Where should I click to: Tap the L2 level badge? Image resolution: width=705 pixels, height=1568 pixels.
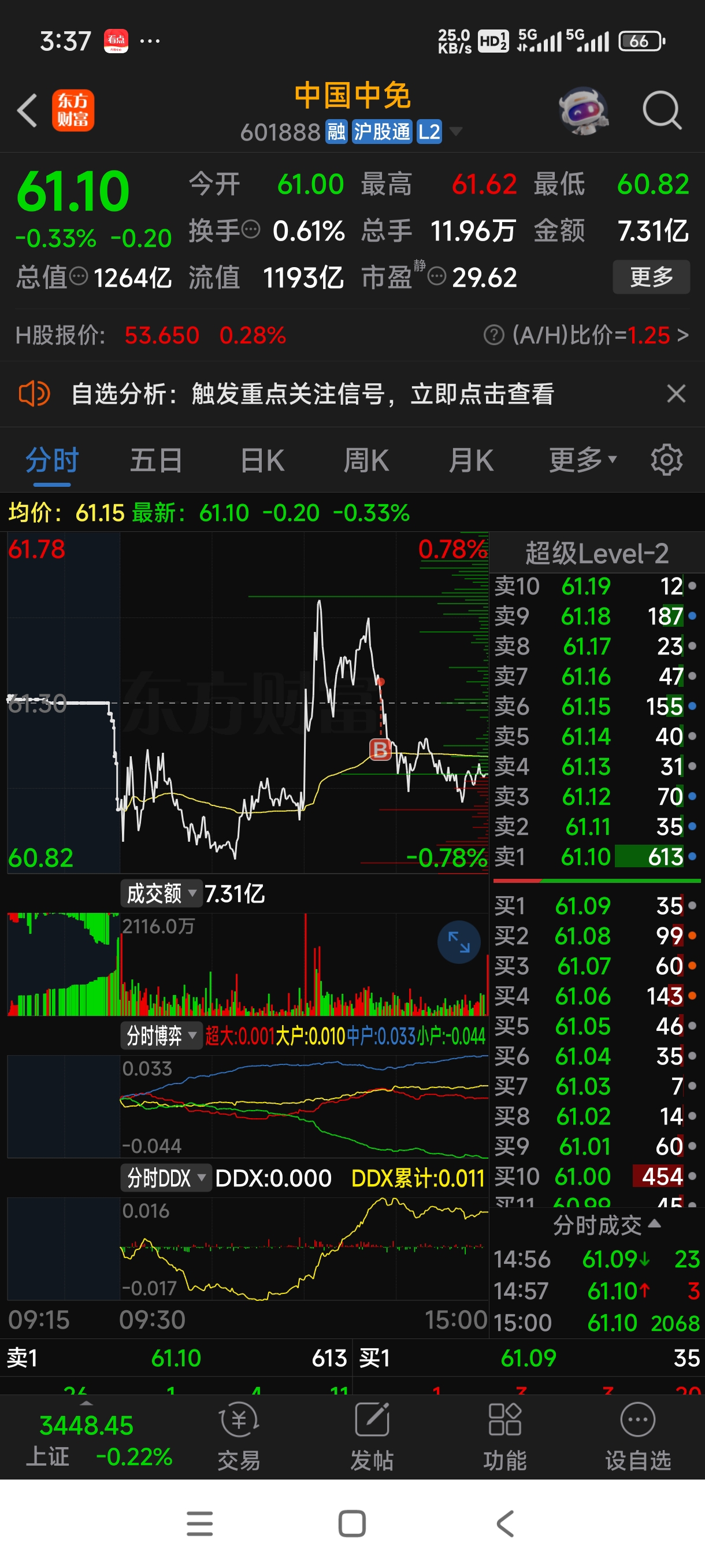coord(429,131)
